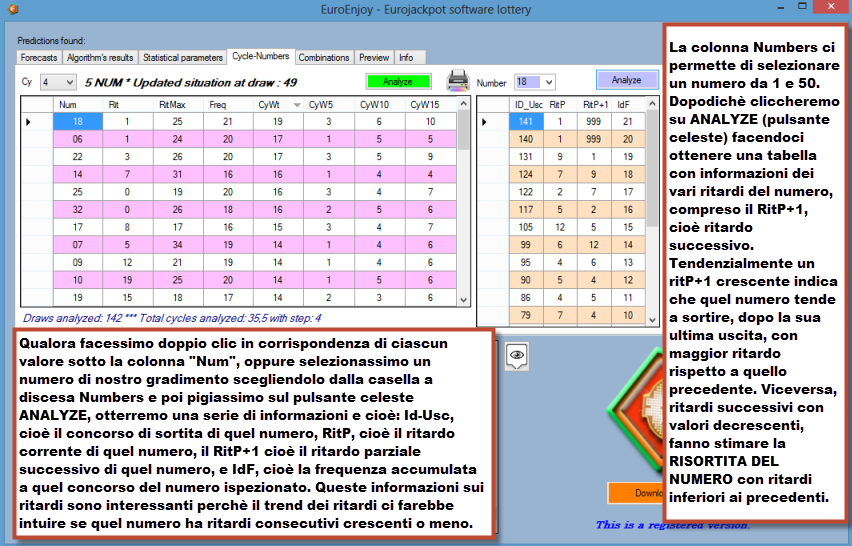Select ID_Usc cell 117 in right table

(526, 210)
